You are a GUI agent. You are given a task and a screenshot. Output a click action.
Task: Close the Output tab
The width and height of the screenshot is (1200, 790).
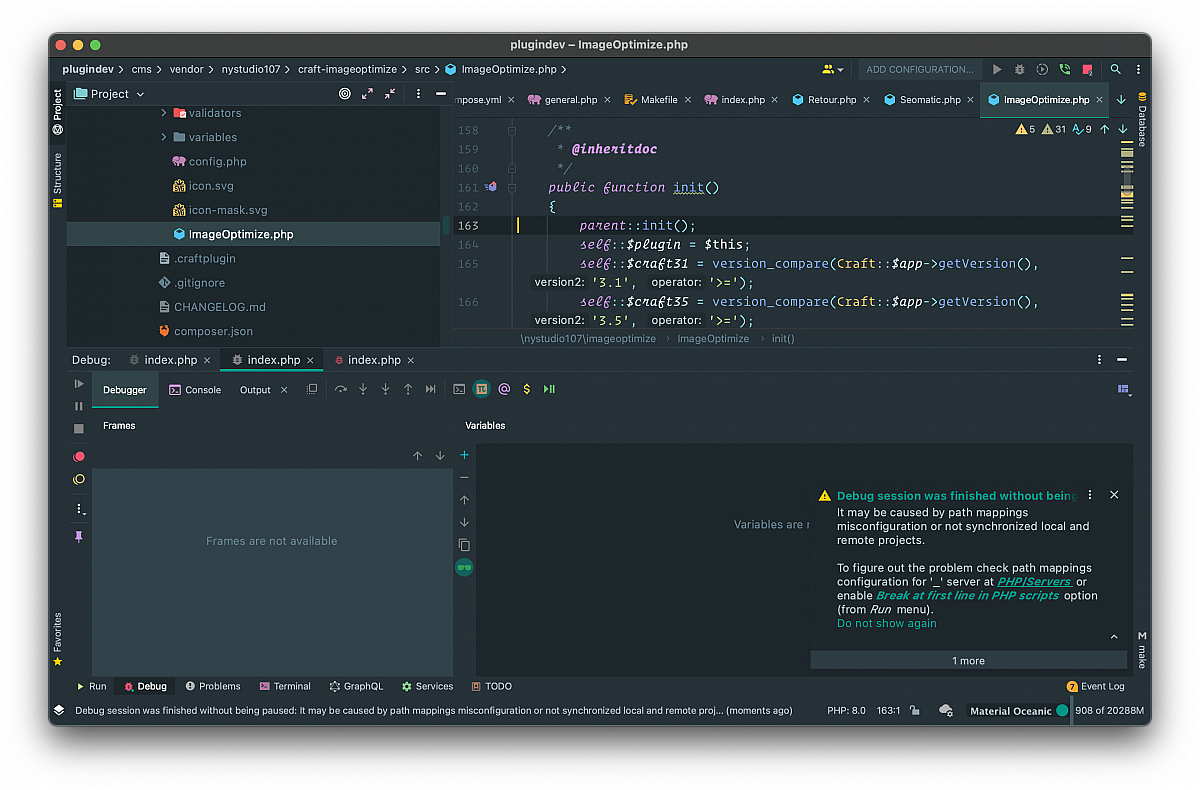(x=284, y=390)
